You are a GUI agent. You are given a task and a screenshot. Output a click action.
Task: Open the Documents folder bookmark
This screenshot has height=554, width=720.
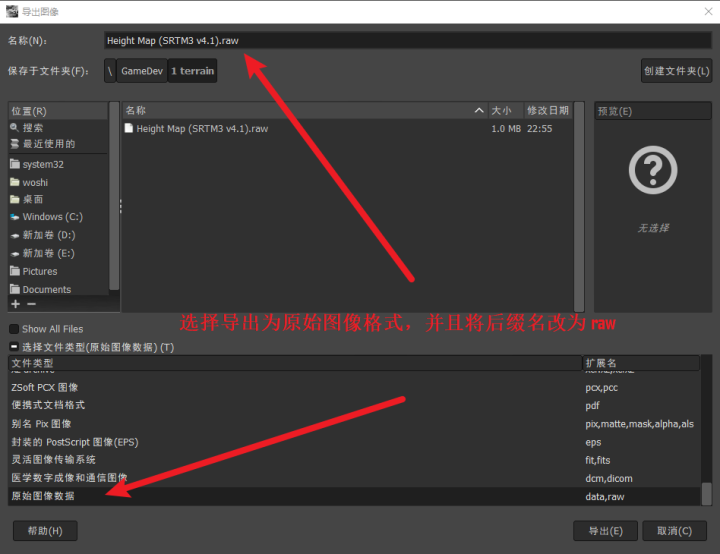pos(40,289)
